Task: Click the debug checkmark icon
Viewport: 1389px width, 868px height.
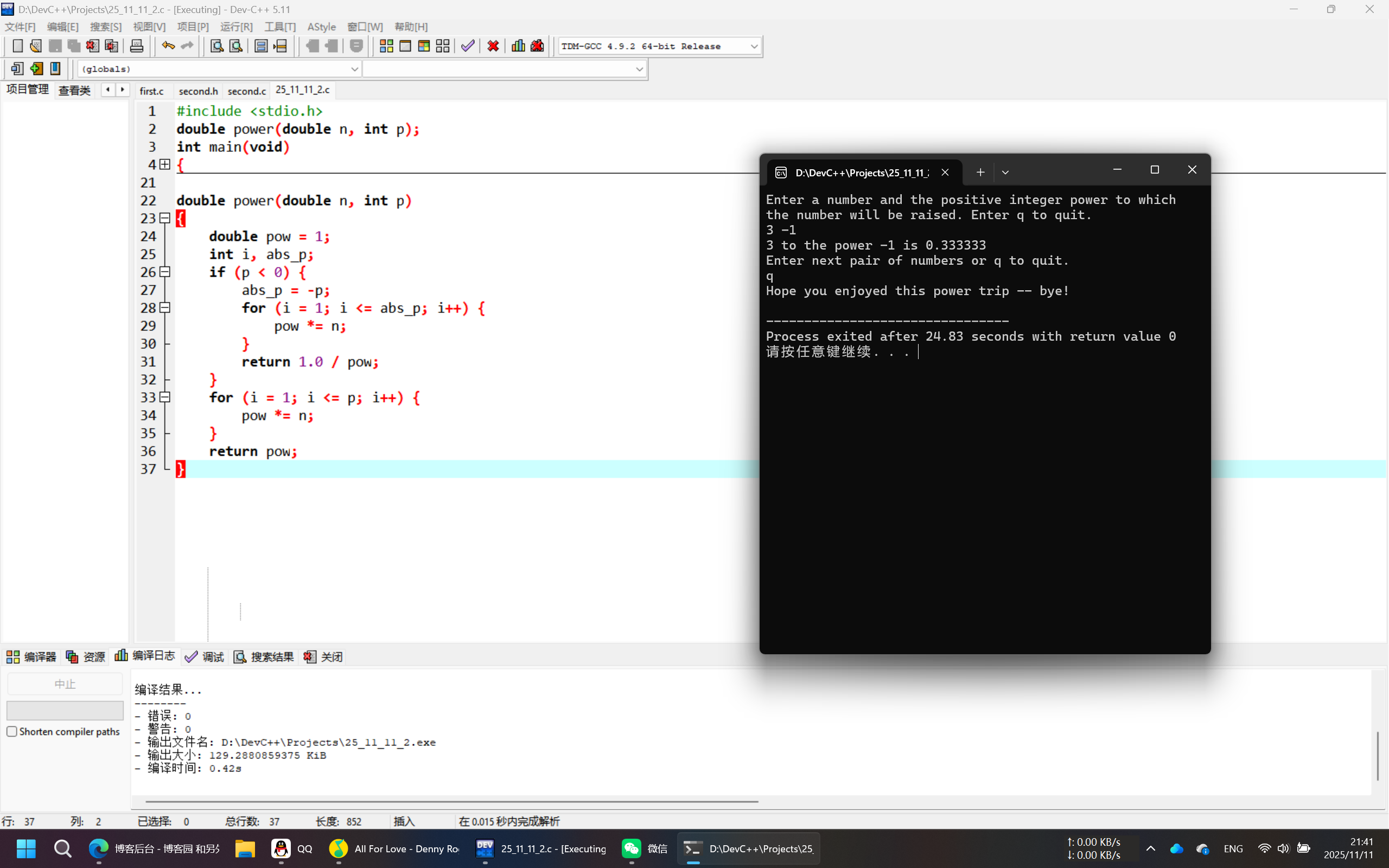Action: point(468,46)
